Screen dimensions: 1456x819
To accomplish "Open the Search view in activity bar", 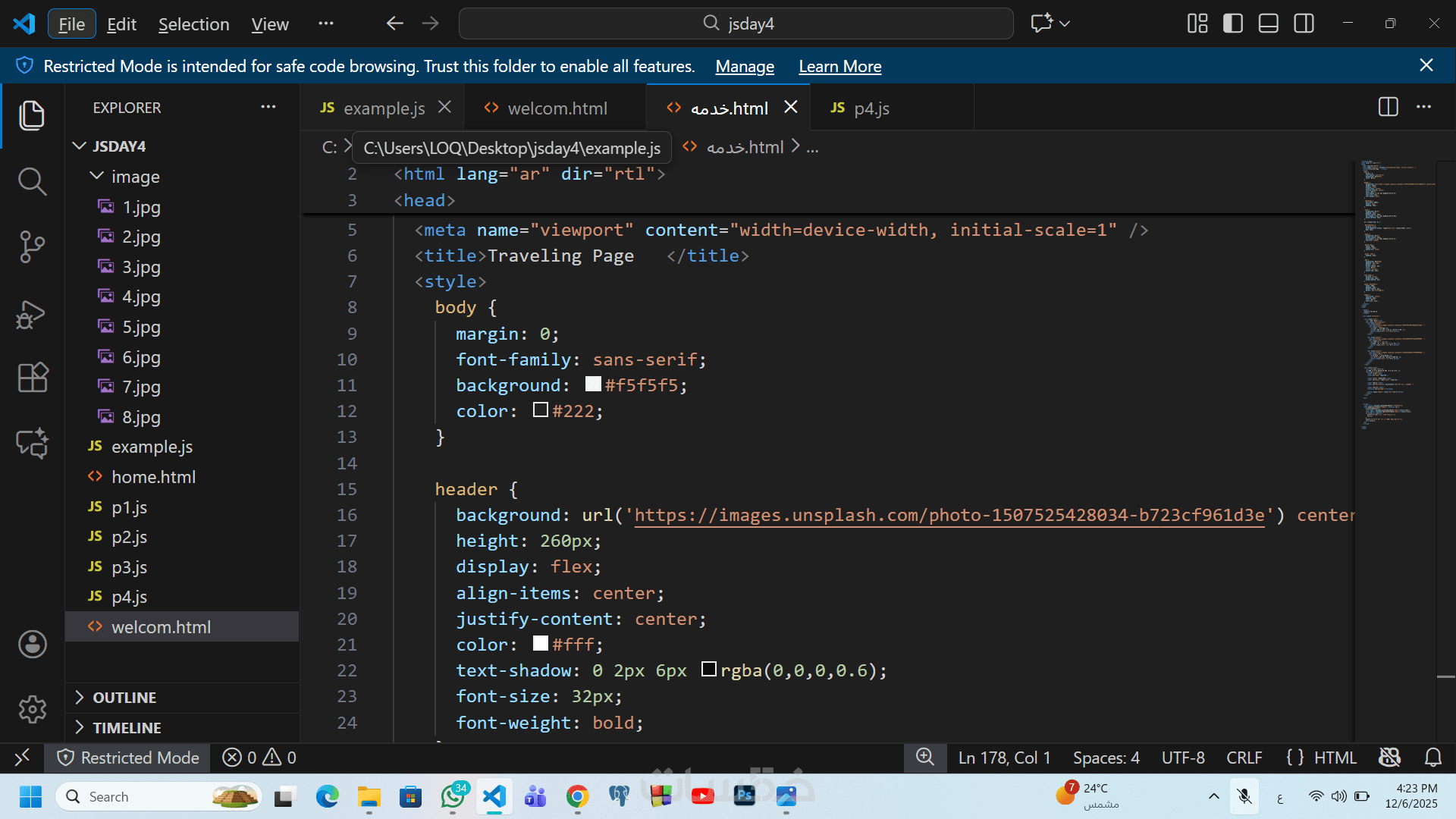I will [32, 181].
